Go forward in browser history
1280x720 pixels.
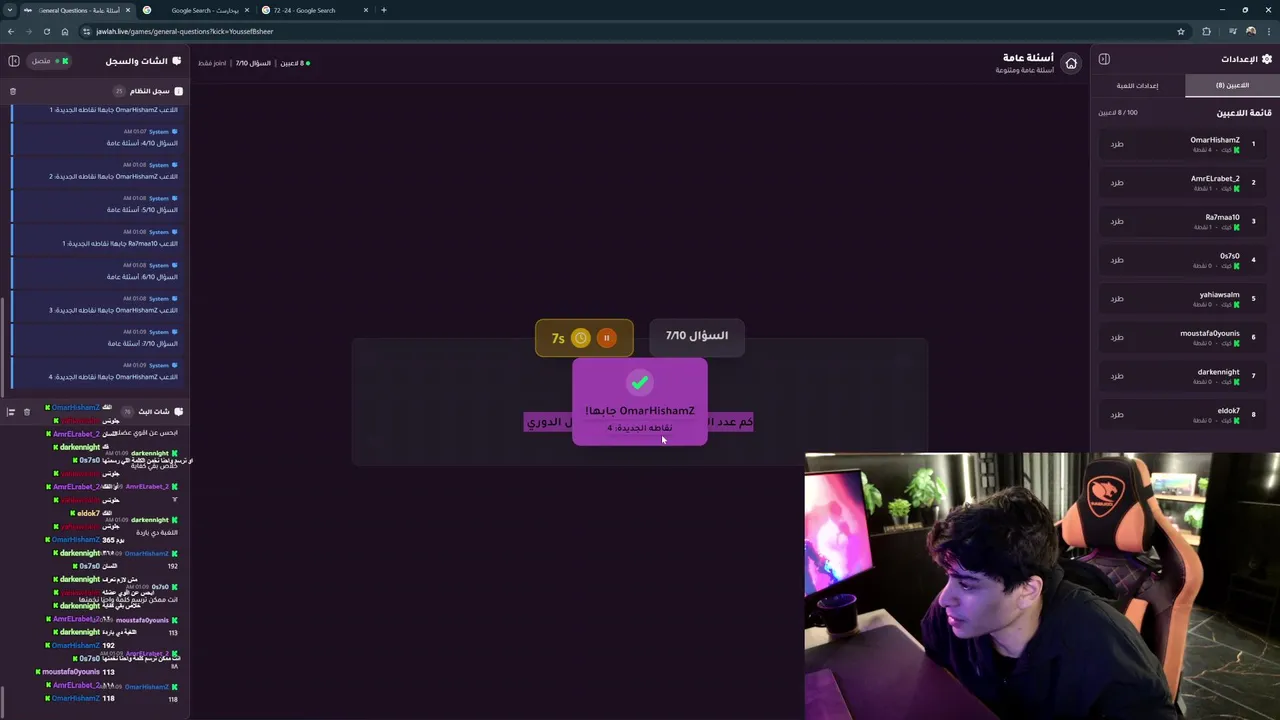point(29,31)
